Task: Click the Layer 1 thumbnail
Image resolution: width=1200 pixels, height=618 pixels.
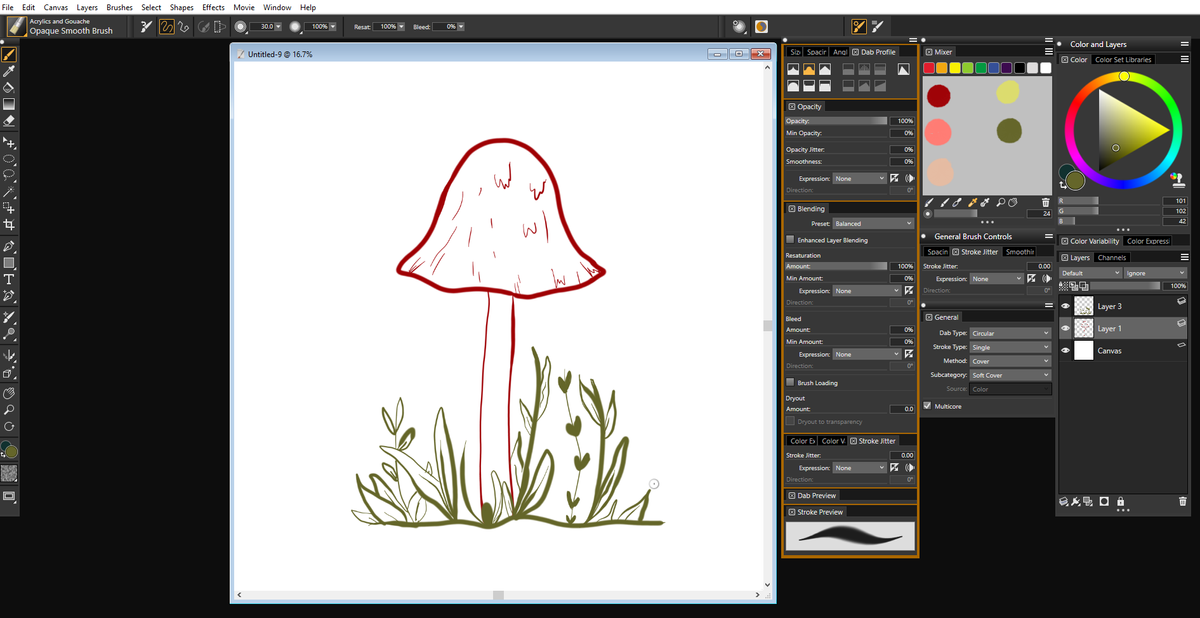Action: (1083, 327)
